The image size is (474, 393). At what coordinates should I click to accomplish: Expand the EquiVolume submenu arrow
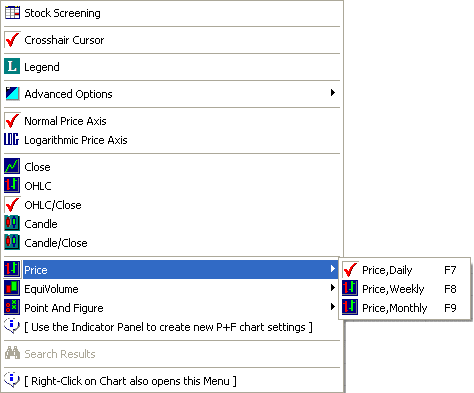tap(332, 288)
